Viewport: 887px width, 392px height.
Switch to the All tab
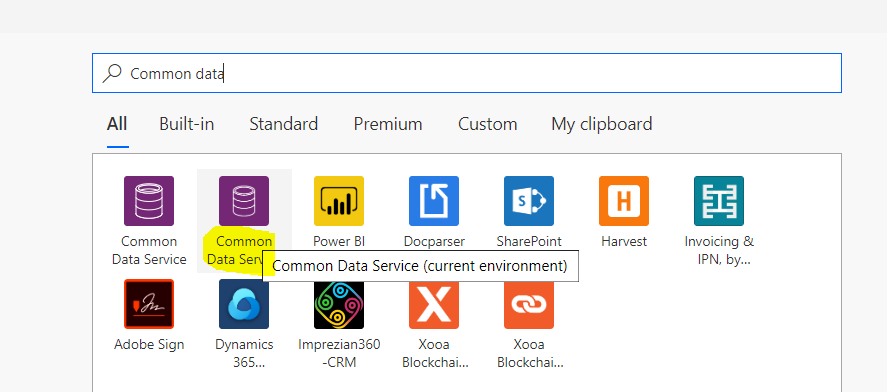pos(117,124)
